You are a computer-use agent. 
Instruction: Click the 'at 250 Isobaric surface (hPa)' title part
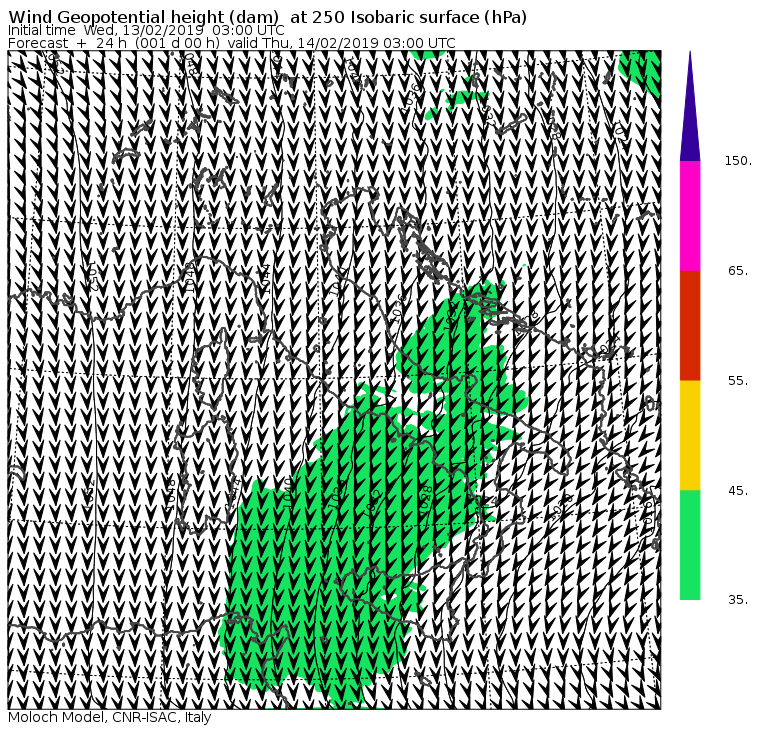point(408,17)
